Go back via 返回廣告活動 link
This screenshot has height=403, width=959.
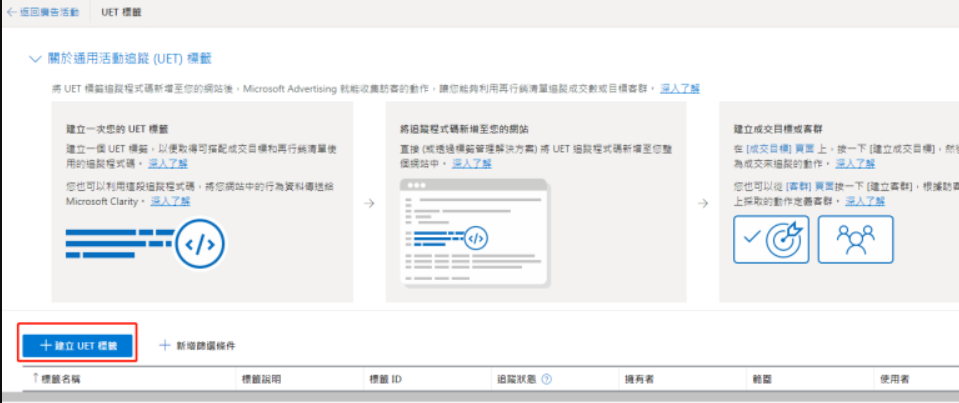43,12
